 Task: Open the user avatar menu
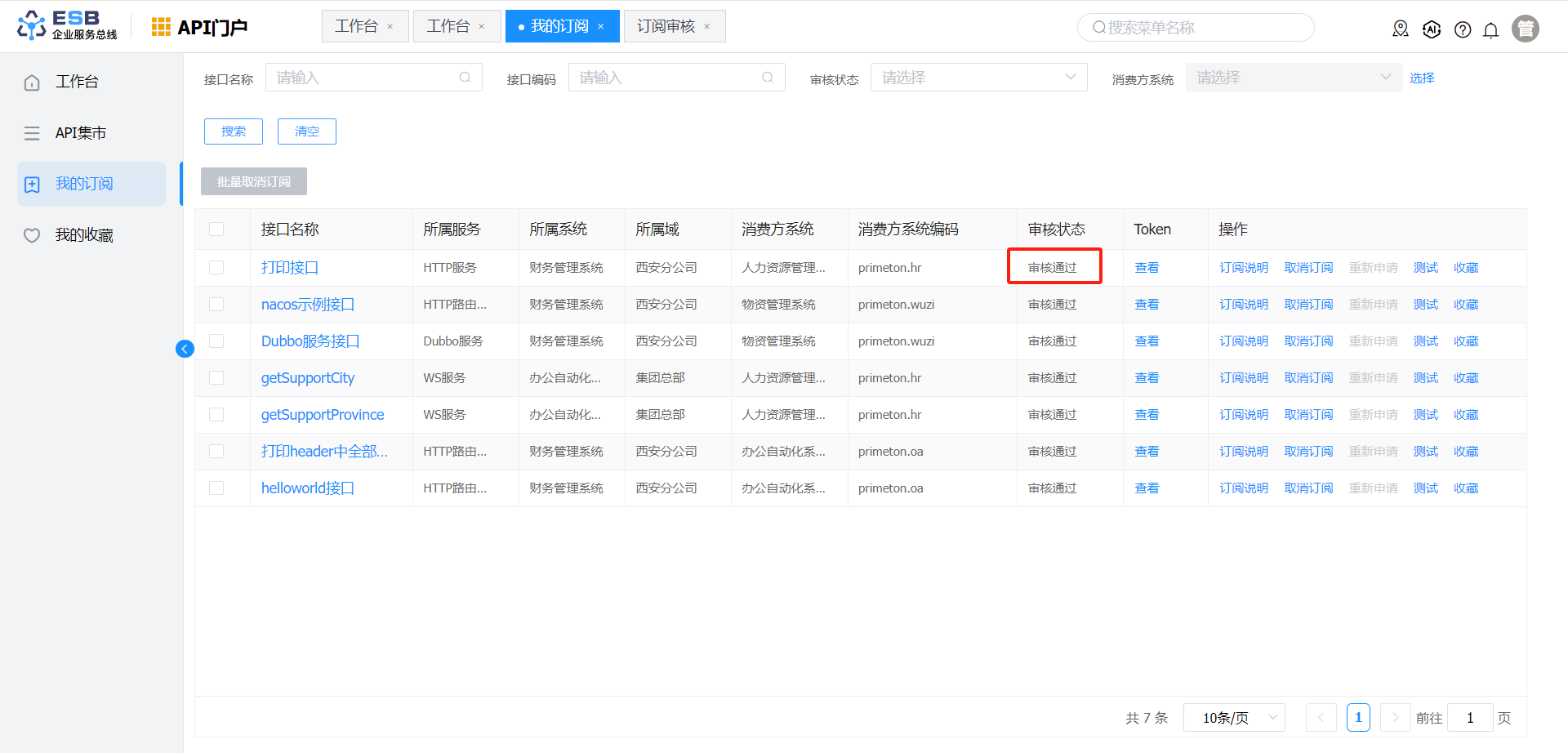click(1525, 29)
